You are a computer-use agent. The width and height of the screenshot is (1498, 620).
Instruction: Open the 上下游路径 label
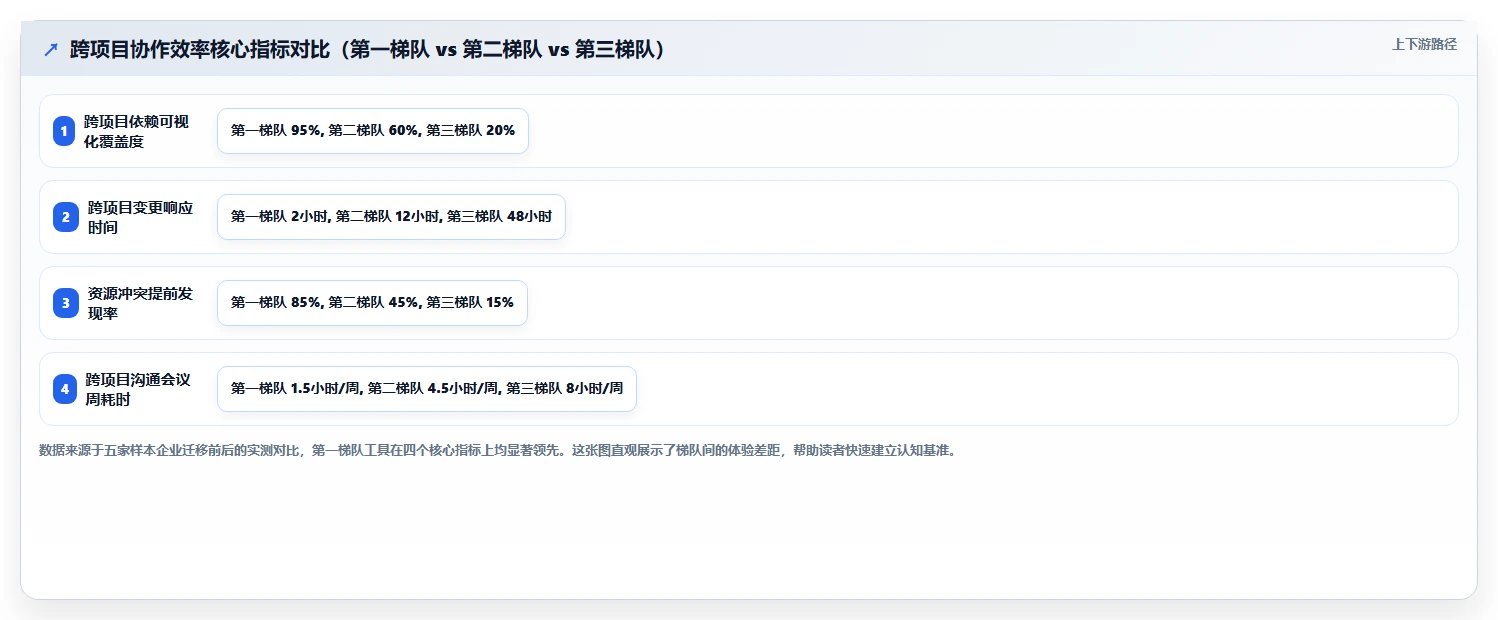pos(1424,44)
